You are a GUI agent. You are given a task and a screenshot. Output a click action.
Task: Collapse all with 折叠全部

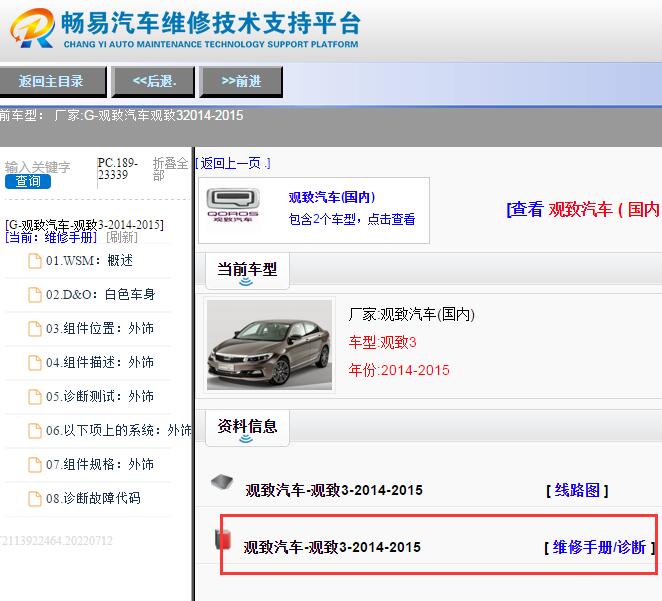(170, 169)
